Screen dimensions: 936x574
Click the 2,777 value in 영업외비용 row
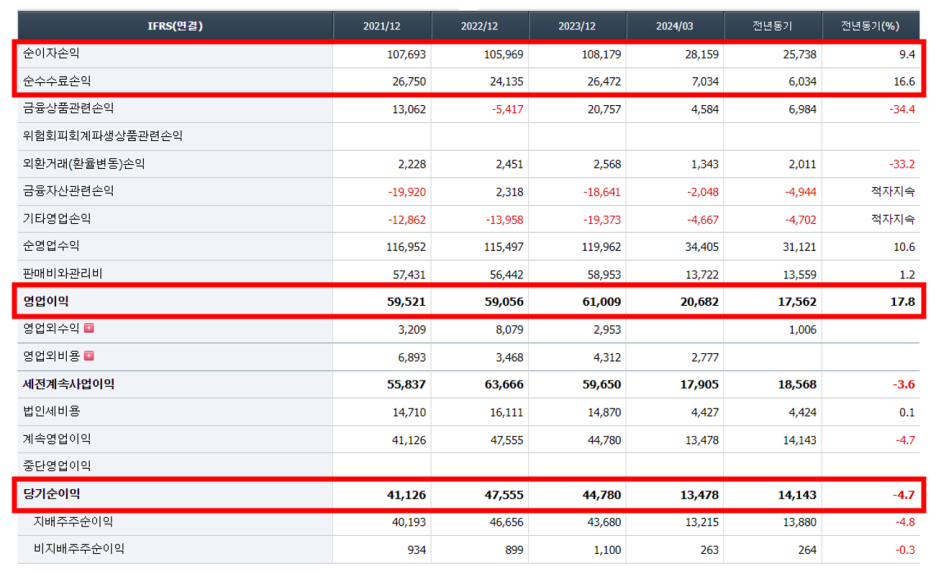[705, 357]
